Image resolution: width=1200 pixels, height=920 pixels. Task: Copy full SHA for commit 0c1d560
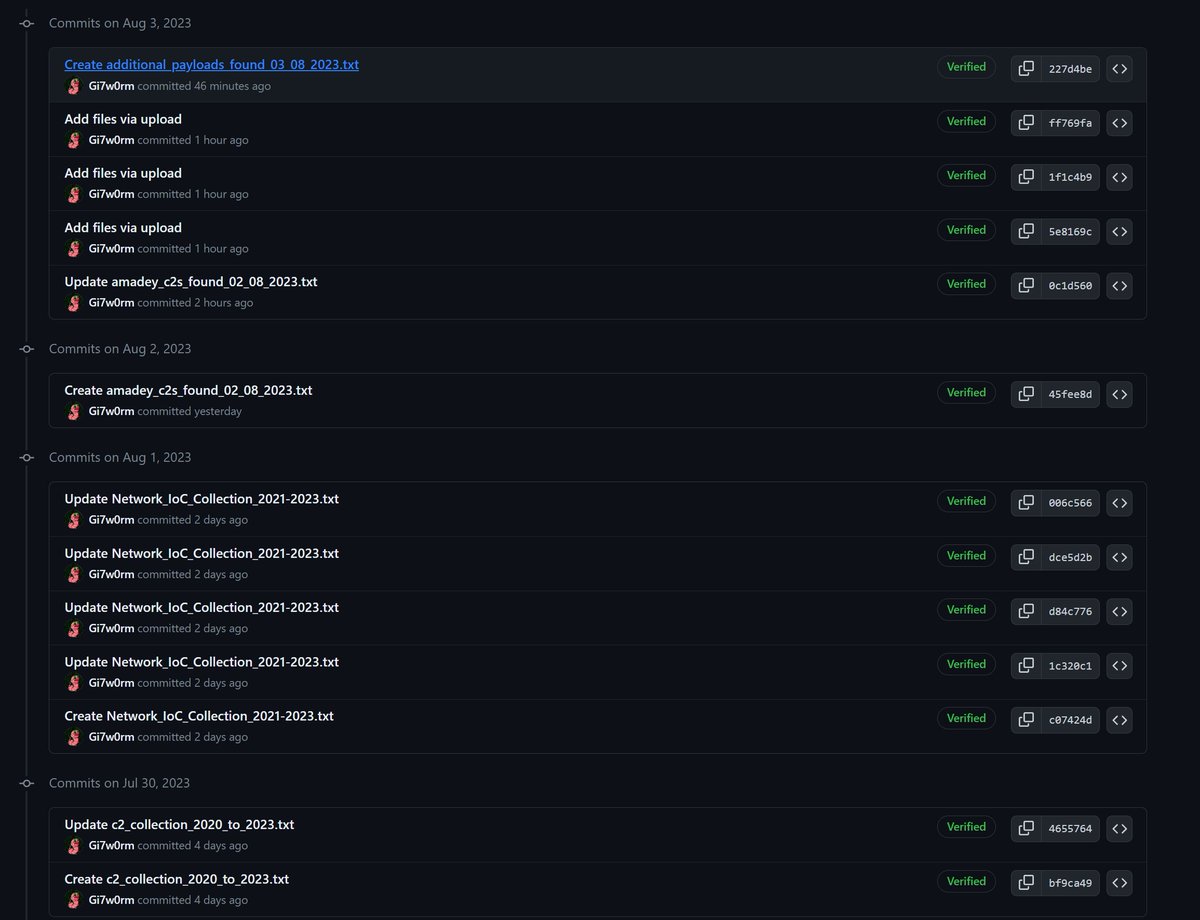coord(1026,286)
